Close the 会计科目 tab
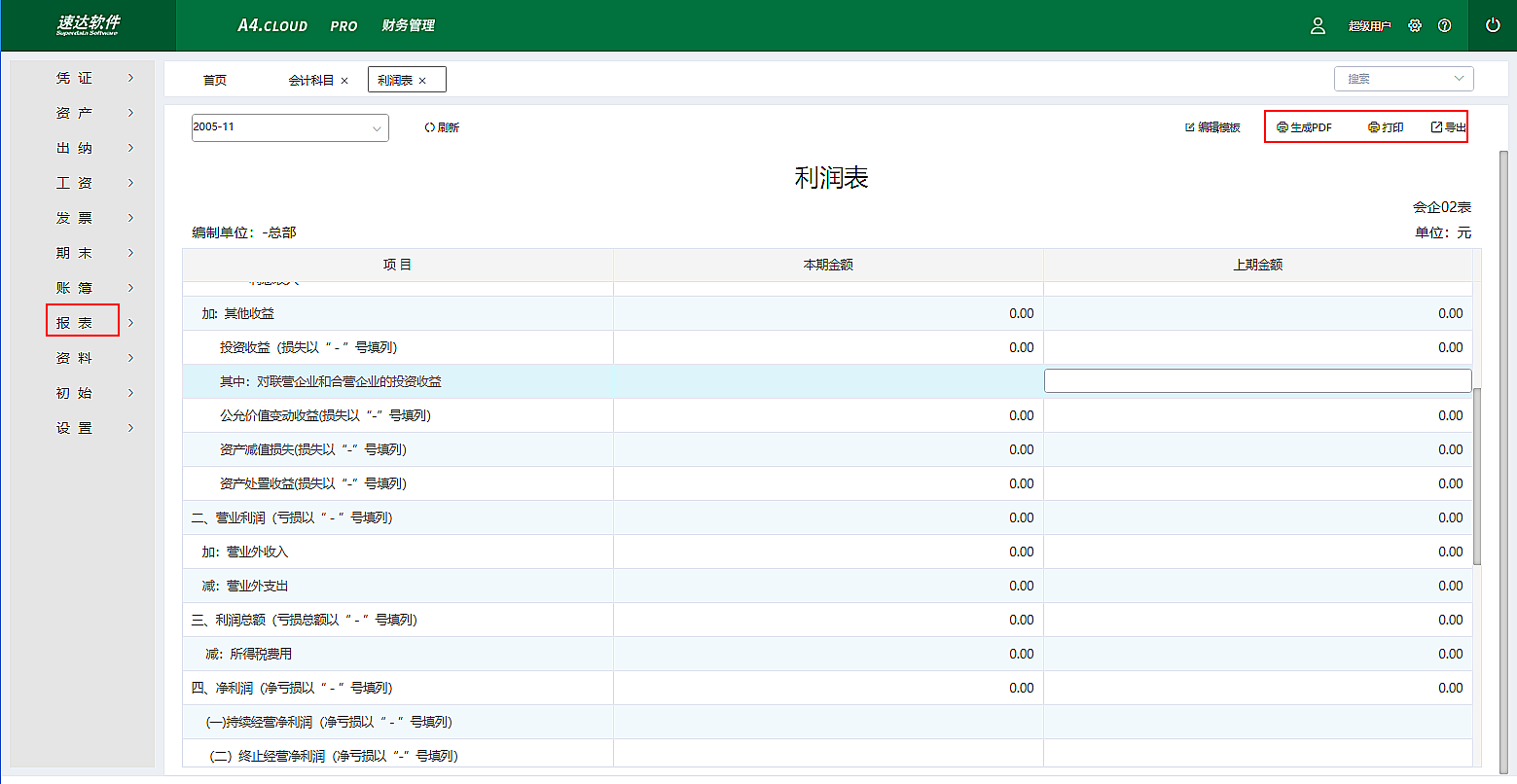 (x=344, y=81)
